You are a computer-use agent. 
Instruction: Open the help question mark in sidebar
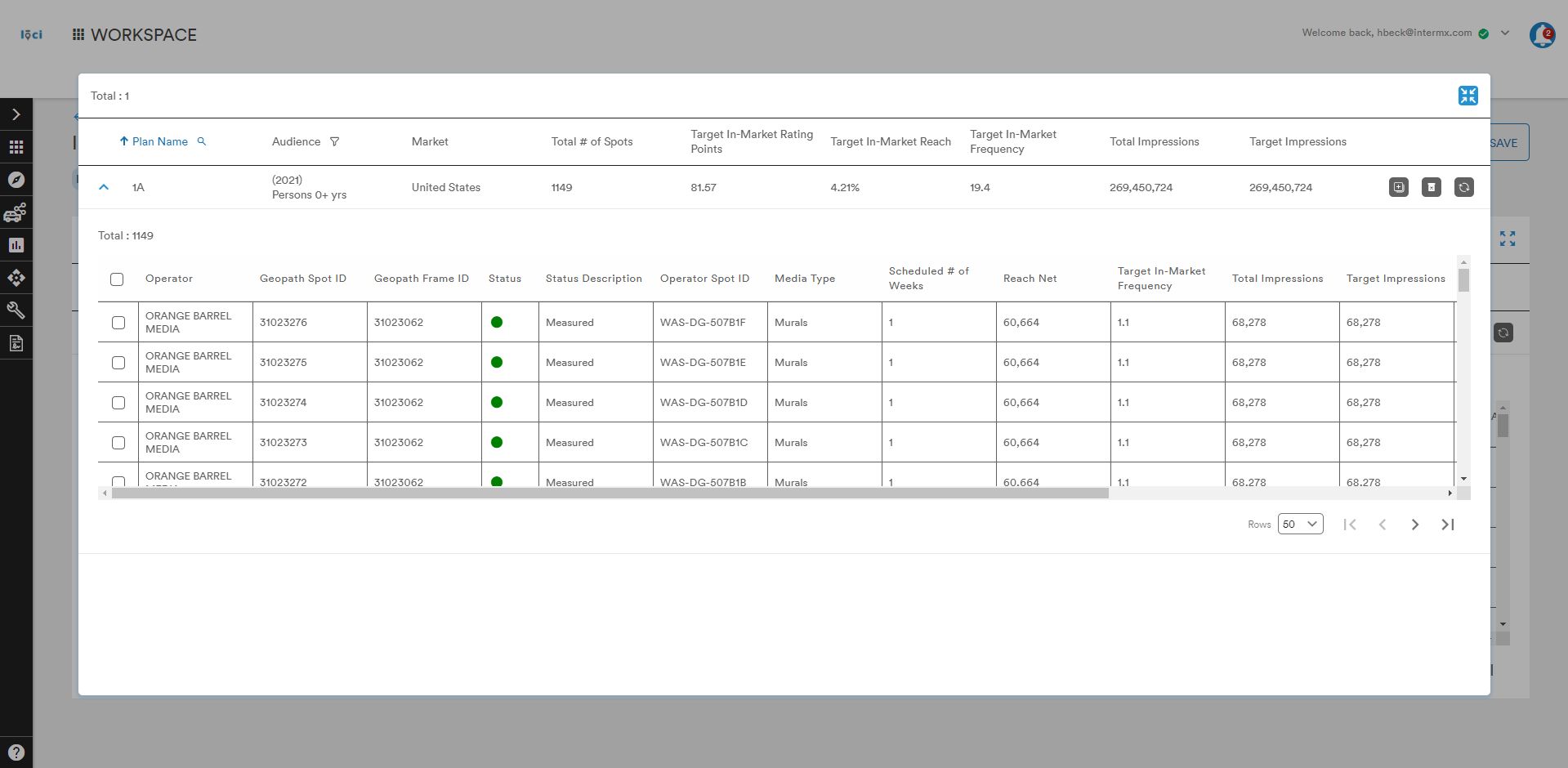coord(16,752)
